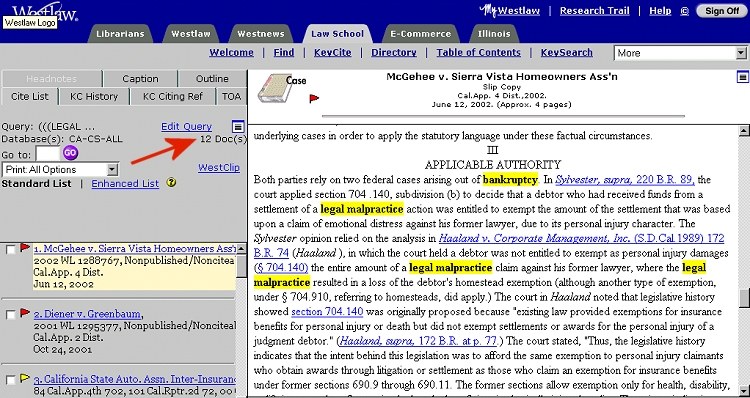Click the document pane scroll thumb
Screen dimensions: 750x398
coord(744,298)
